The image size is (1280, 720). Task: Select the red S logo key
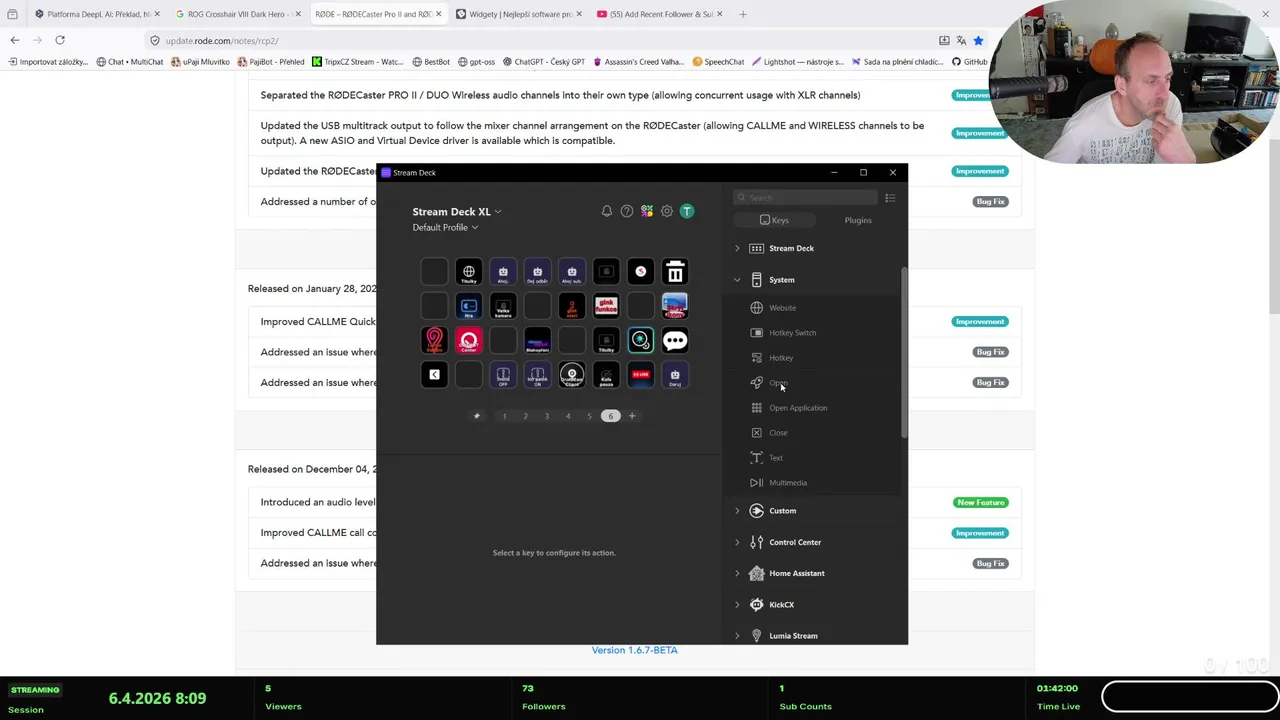641,272
